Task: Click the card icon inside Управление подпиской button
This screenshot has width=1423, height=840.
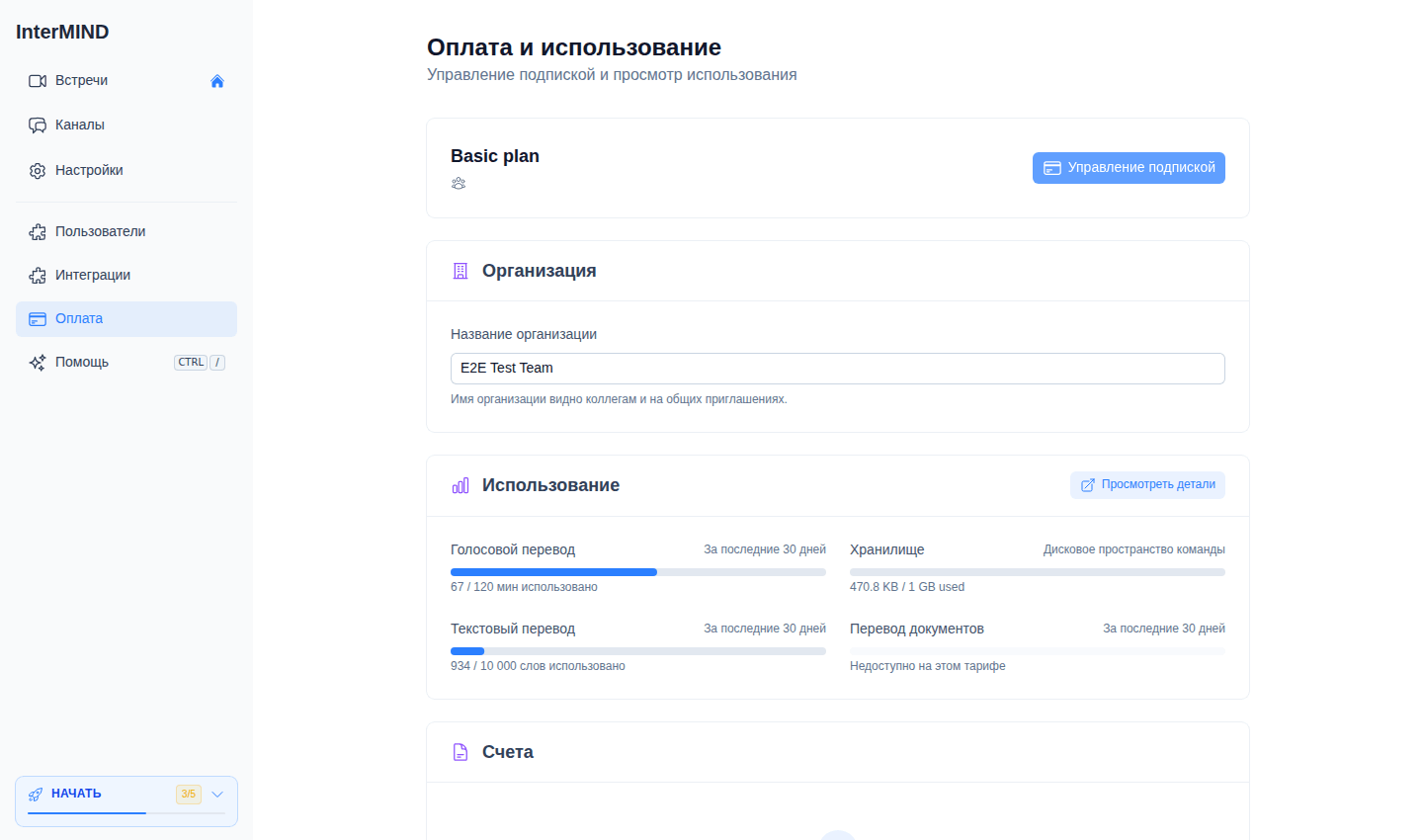Action: 1052,168
